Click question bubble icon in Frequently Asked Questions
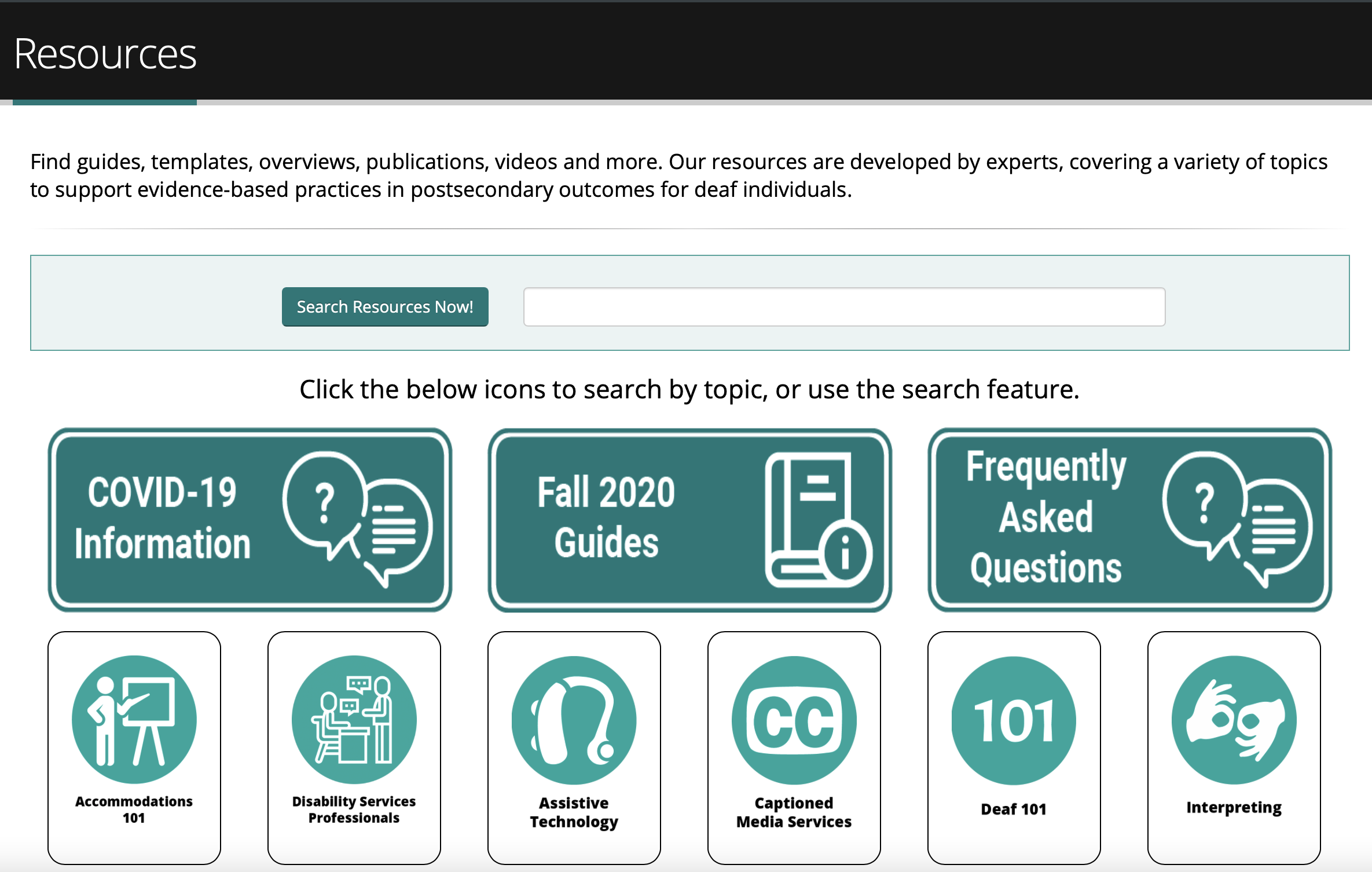 click(1237, 518)
